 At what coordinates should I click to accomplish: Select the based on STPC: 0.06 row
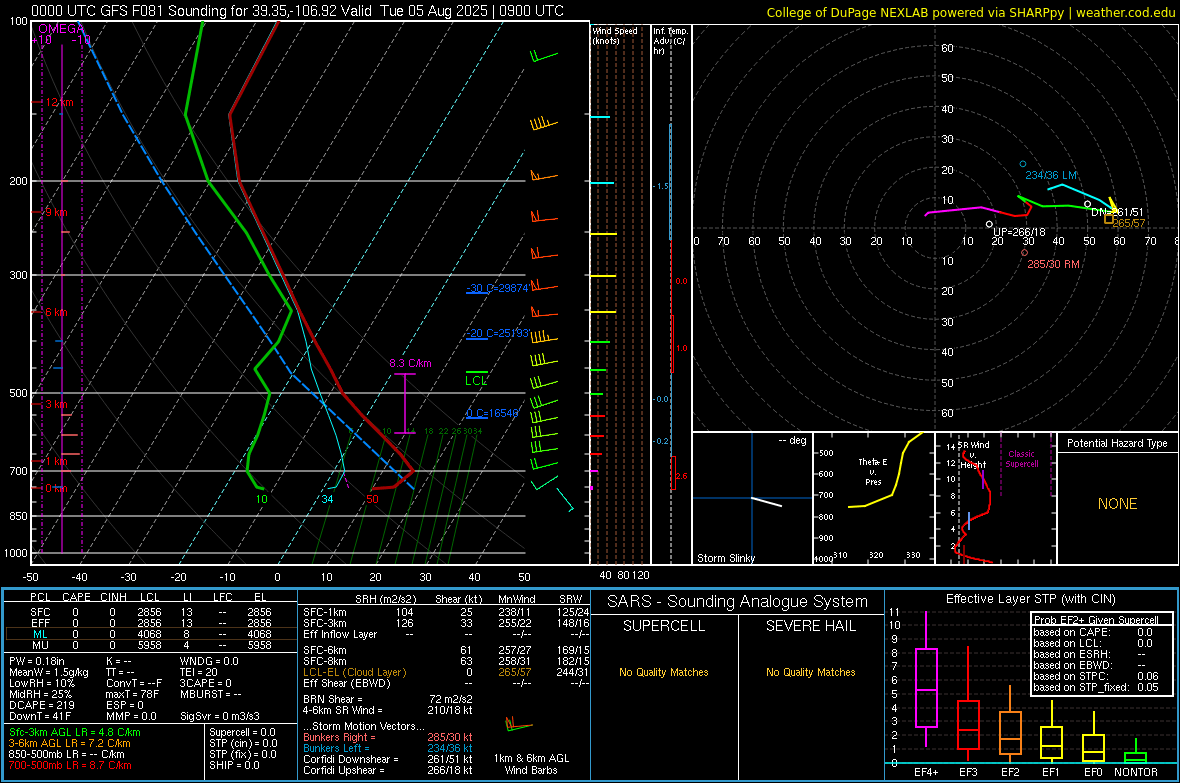pos(1096,676)
